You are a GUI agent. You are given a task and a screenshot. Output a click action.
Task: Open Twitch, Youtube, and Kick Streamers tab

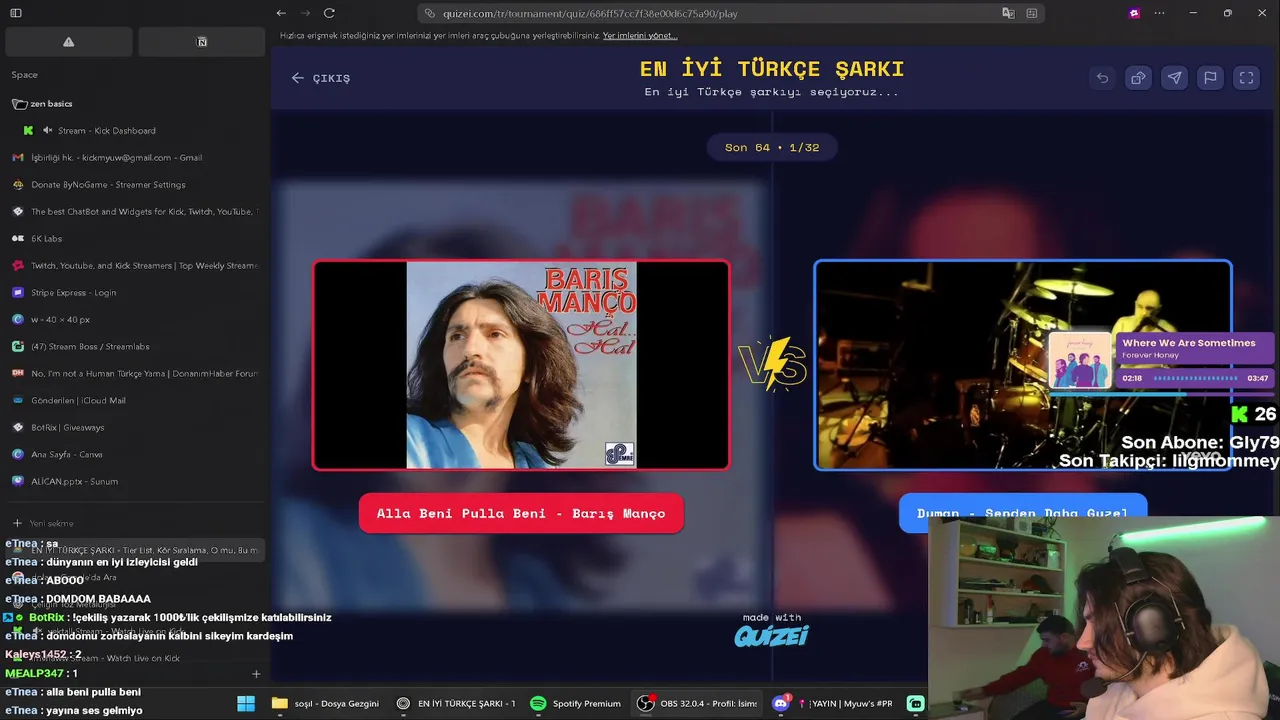coord(135,266)
